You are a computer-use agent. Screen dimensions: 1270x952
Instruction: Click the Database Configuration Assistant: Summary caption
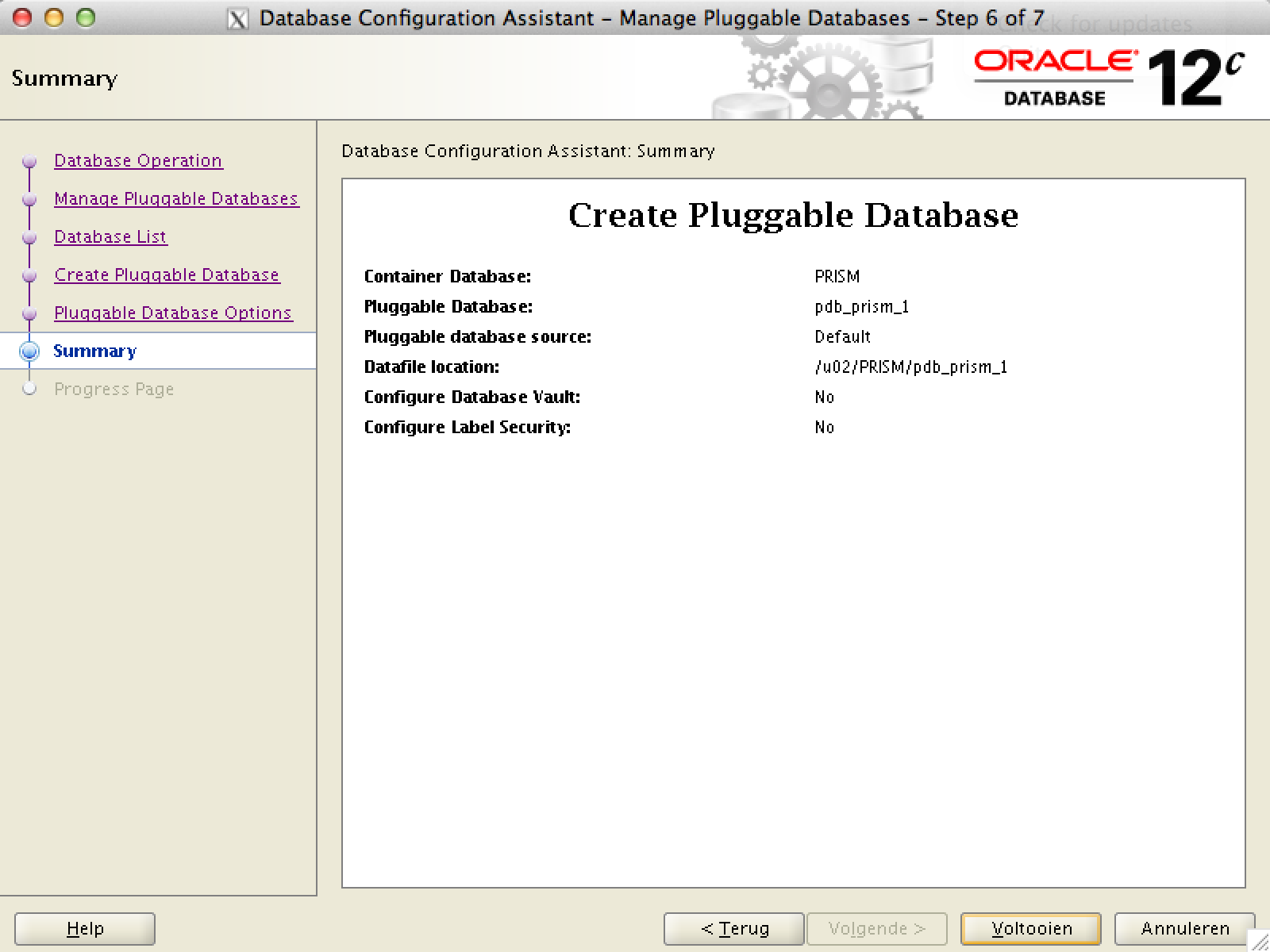coord(528,151)
